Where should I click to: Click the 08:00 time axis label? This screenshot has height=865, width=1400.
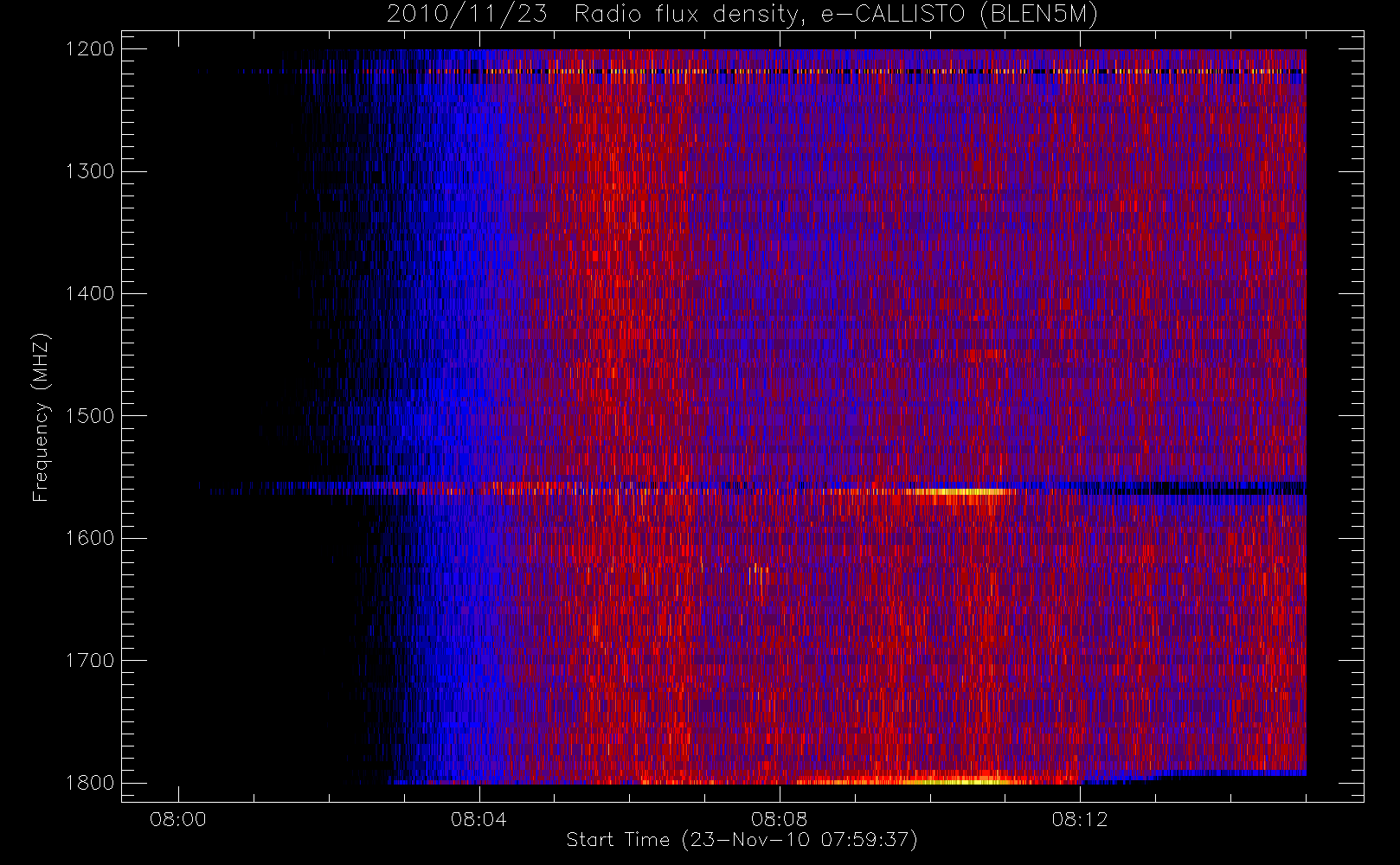tap(178, 819)
